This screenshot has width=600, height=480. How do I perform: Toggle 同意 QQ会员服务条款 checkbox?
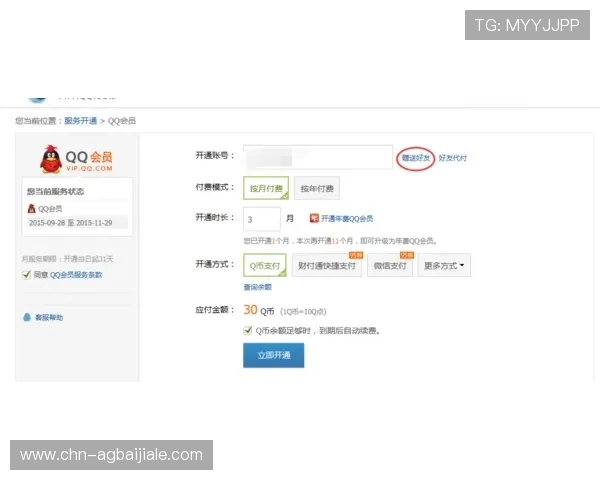pos(26,274)
